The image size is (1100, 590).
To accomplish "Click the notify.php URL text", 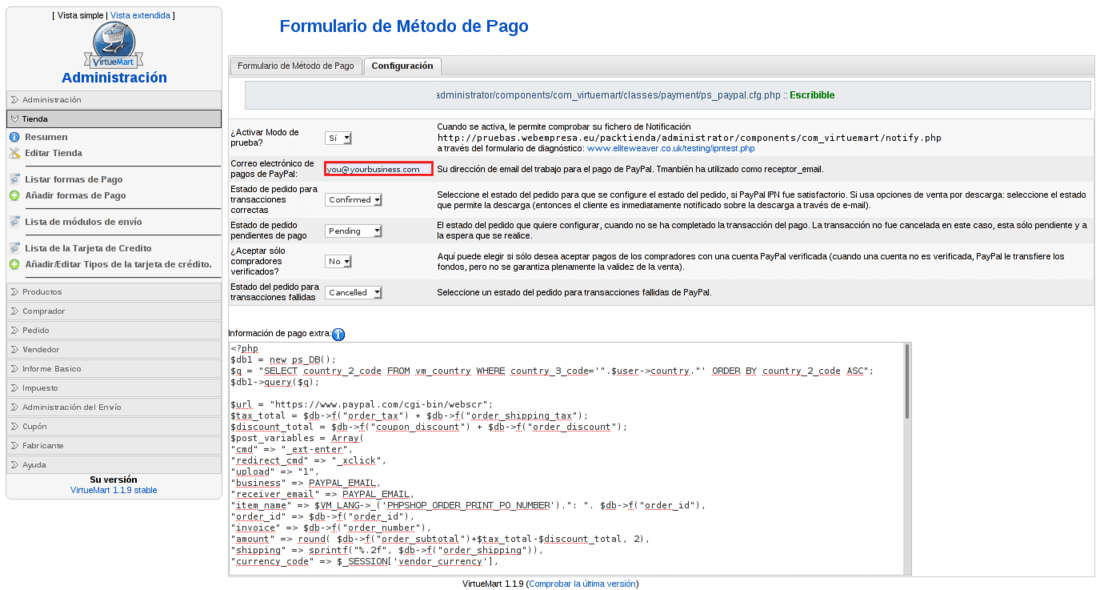I will tap(689, 138).
